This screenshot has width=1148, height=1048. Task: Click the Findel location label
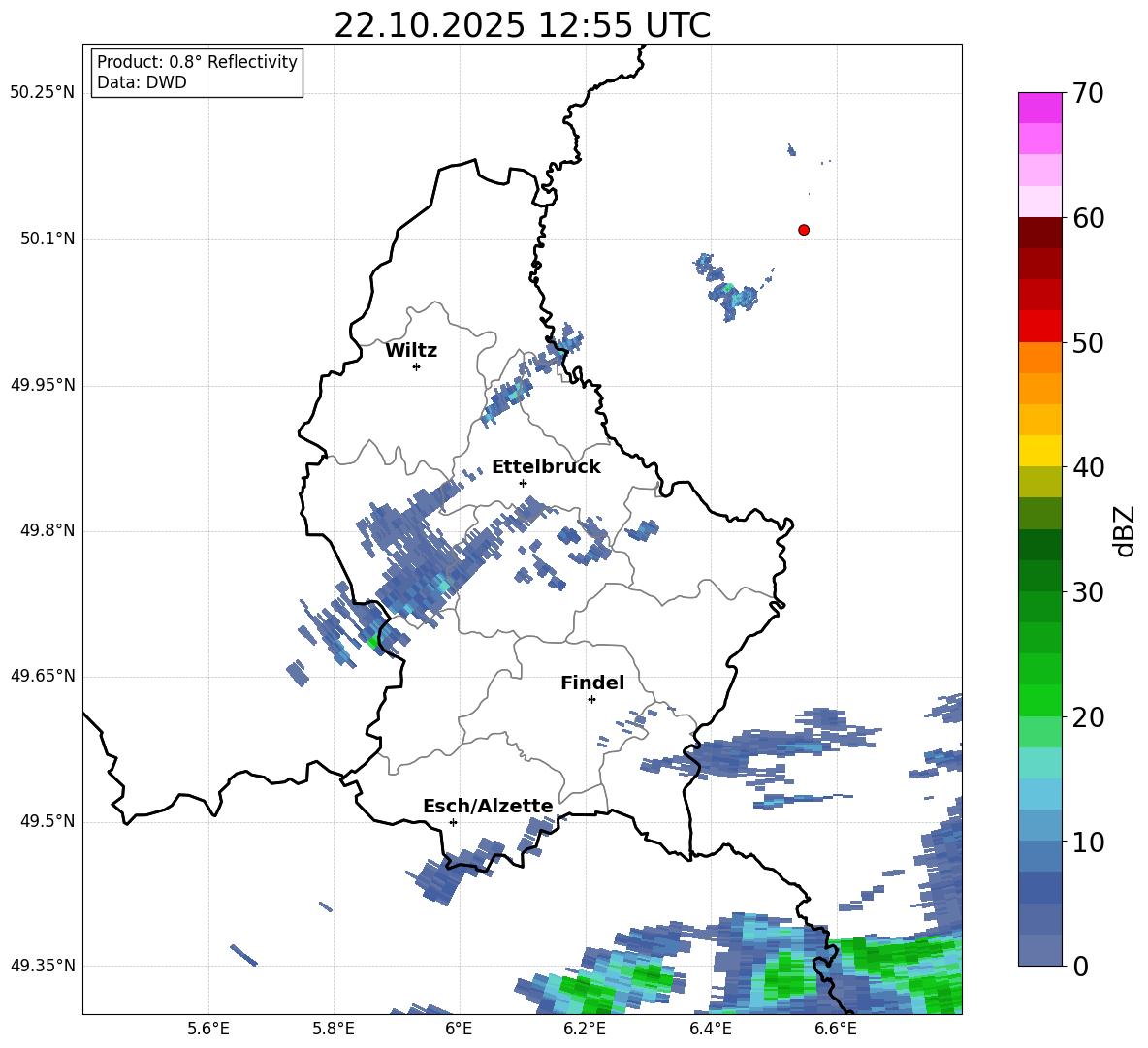point(592,683)
